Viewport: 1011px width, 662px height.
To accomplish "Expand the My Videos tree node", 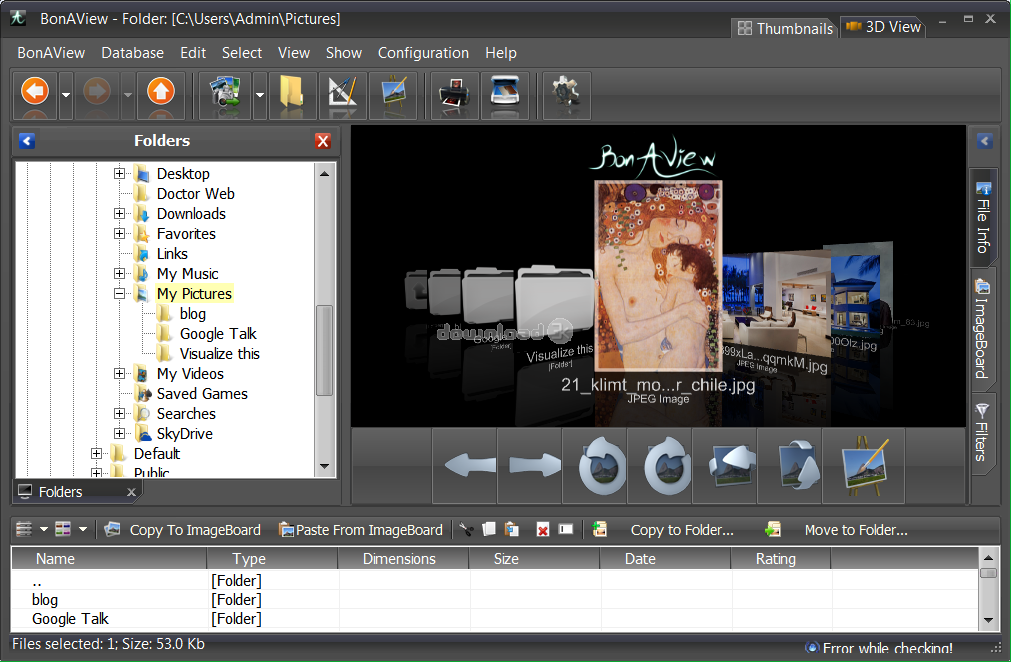I will 119,373.
